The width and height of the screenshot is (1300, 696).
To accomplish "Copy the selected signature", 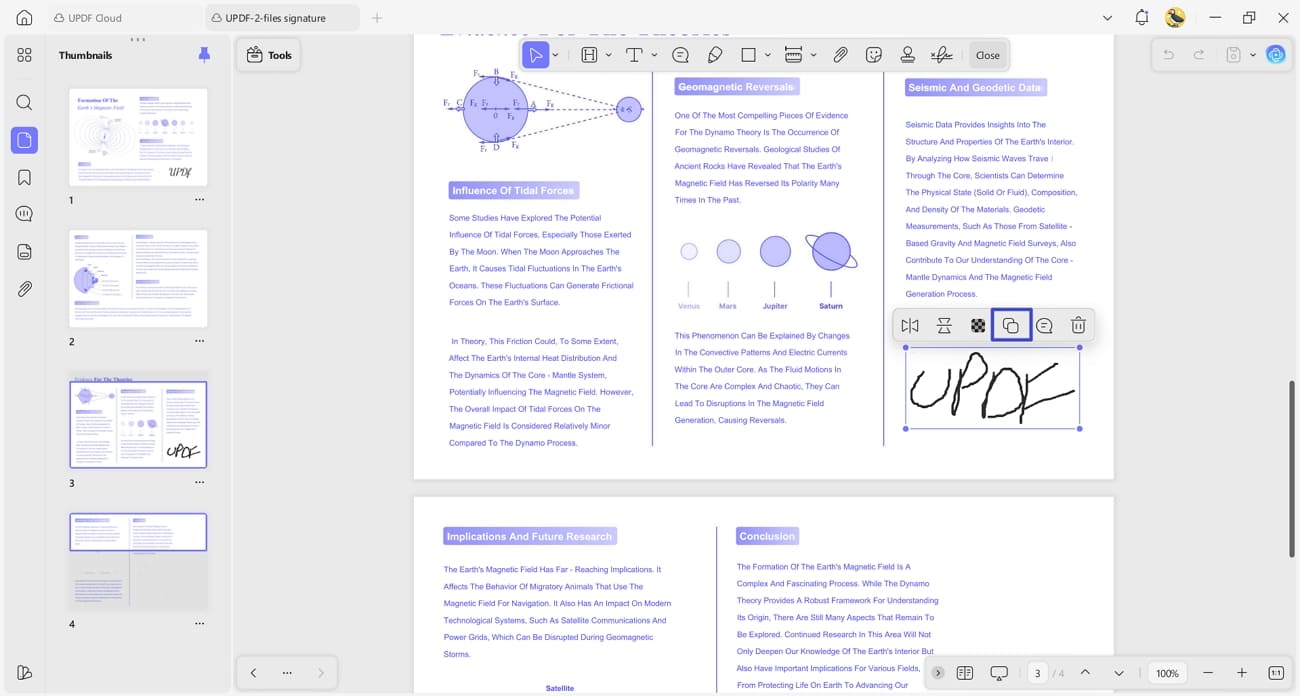I will click(x=1011, y=326).
